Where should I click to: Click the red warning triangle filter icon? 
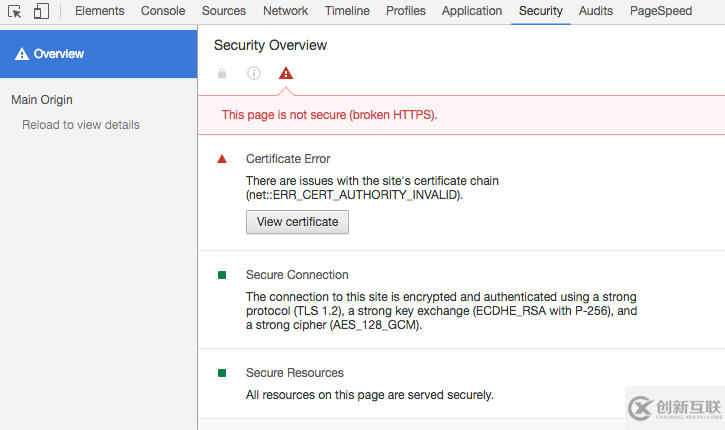[286, 73]
